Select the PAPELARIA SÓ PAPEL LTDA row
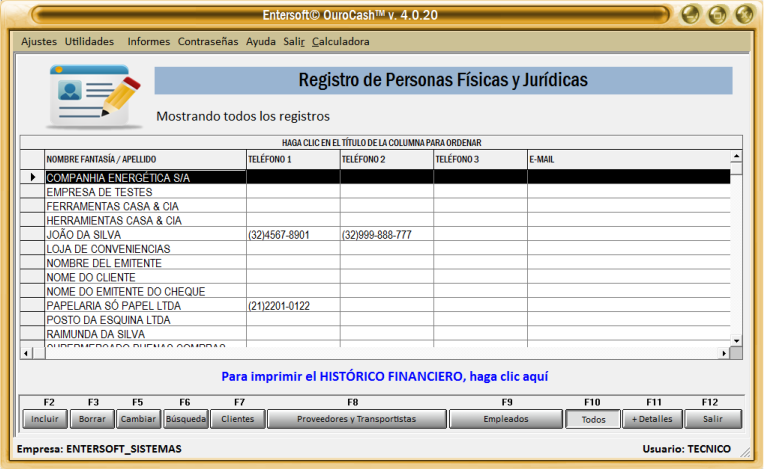The height and width of the screenshot is (469, 764). coord(145,306)
